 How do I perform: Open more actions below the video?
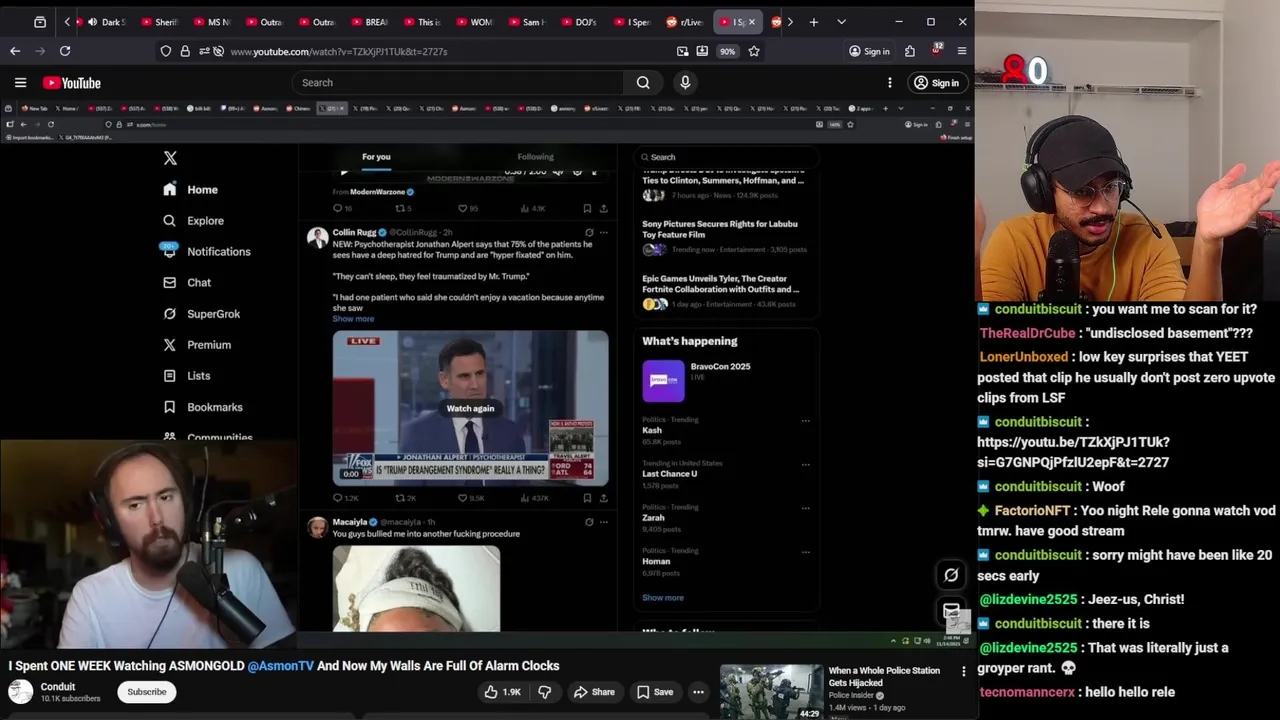point(698,692)
